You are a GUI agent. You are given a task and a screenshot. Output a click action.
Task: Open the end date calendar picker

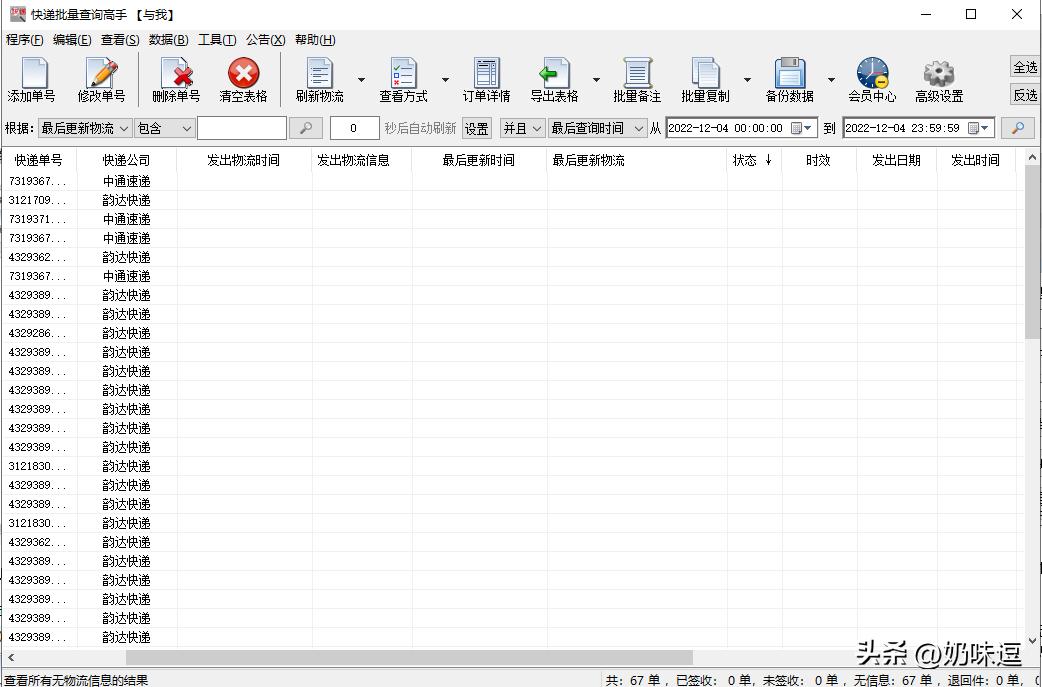coord(978,128)
